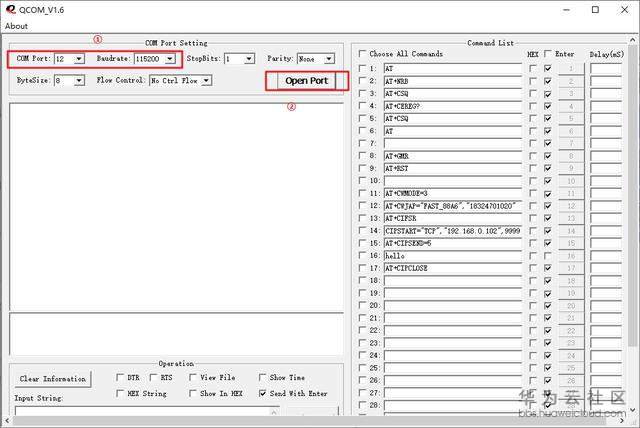This screenshot has height=428, width=640.
Task: Click the scroll up arrow of command list
Action: coord(632,40)
